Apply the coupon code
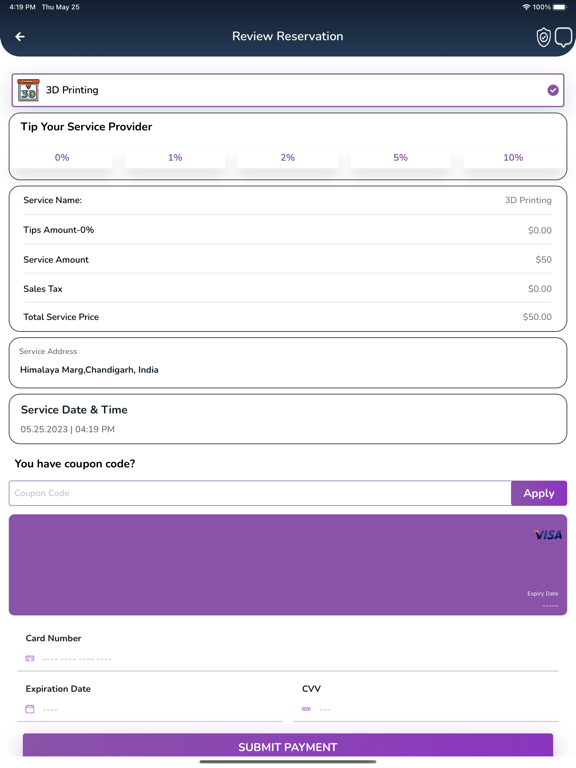 [x=539, y=493]
